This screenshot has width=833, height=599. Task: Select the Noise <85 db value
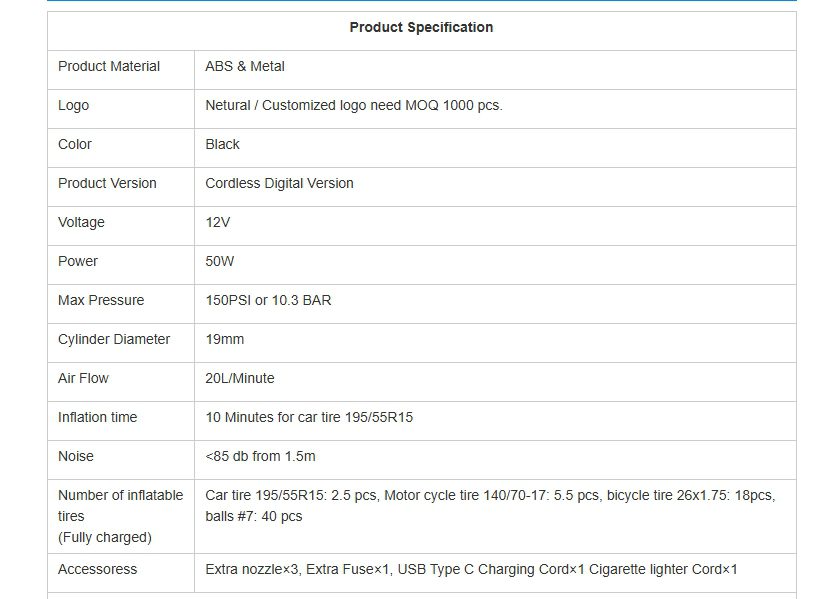260,456
